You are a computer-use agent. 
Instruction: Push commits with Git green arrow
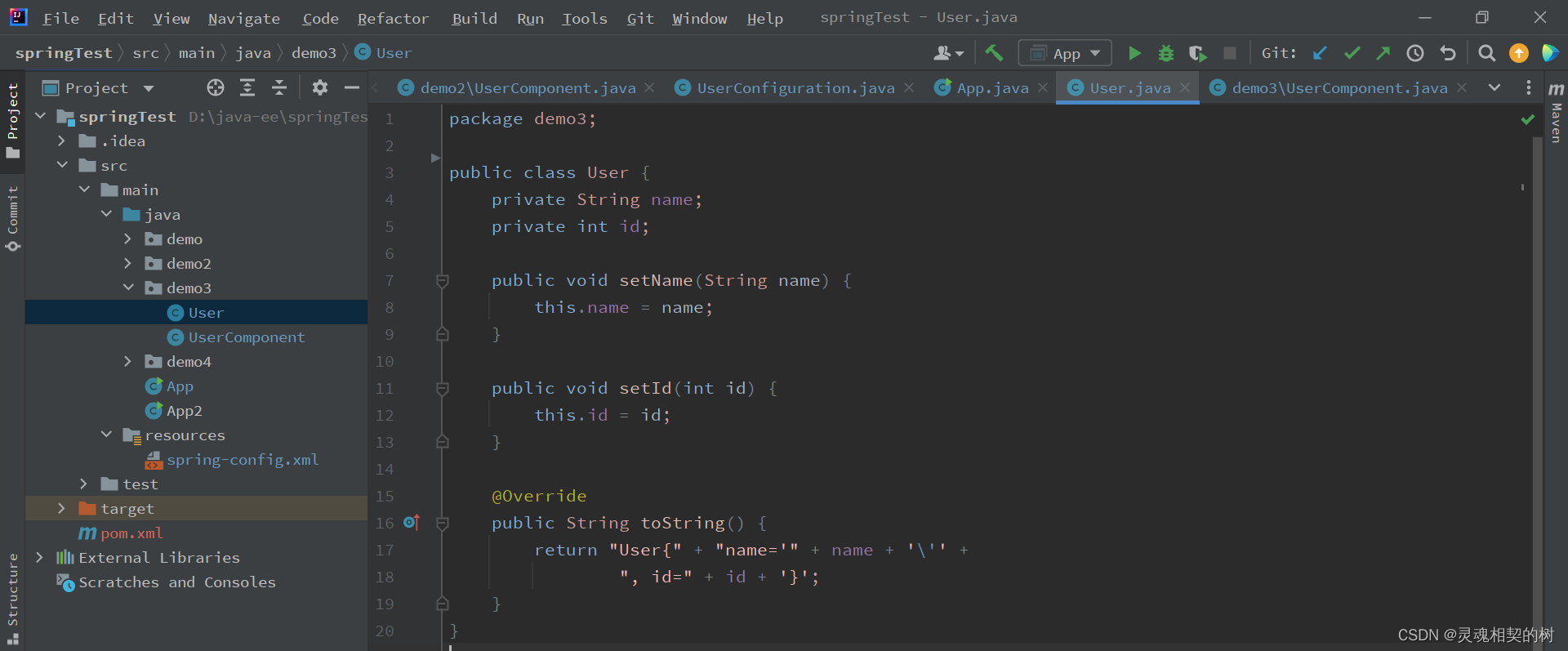coord(1383,53)
